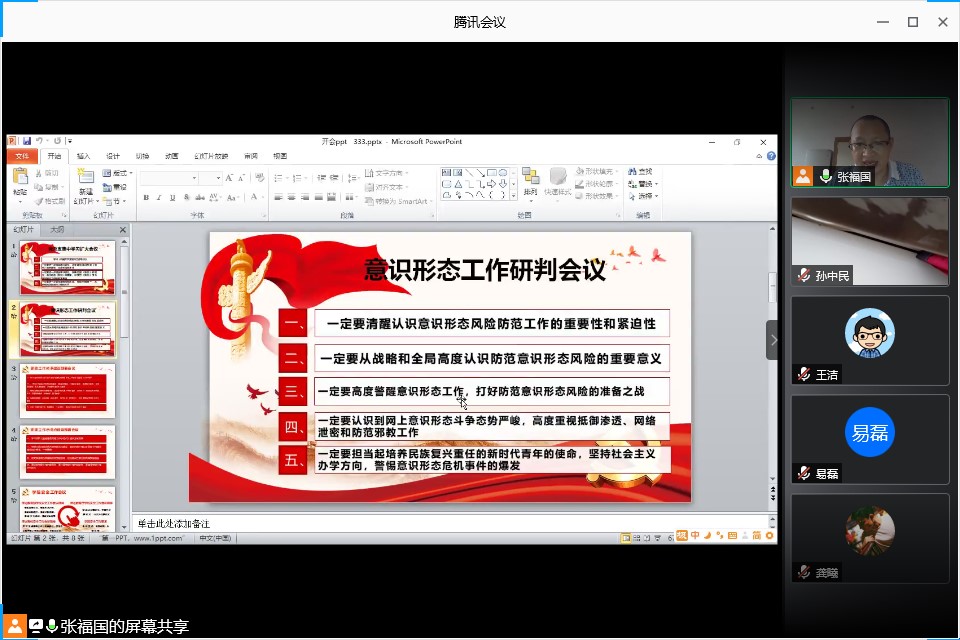Toggle Underline formatting in the font group
Screen dimensions: 960x640
[174, 197]
